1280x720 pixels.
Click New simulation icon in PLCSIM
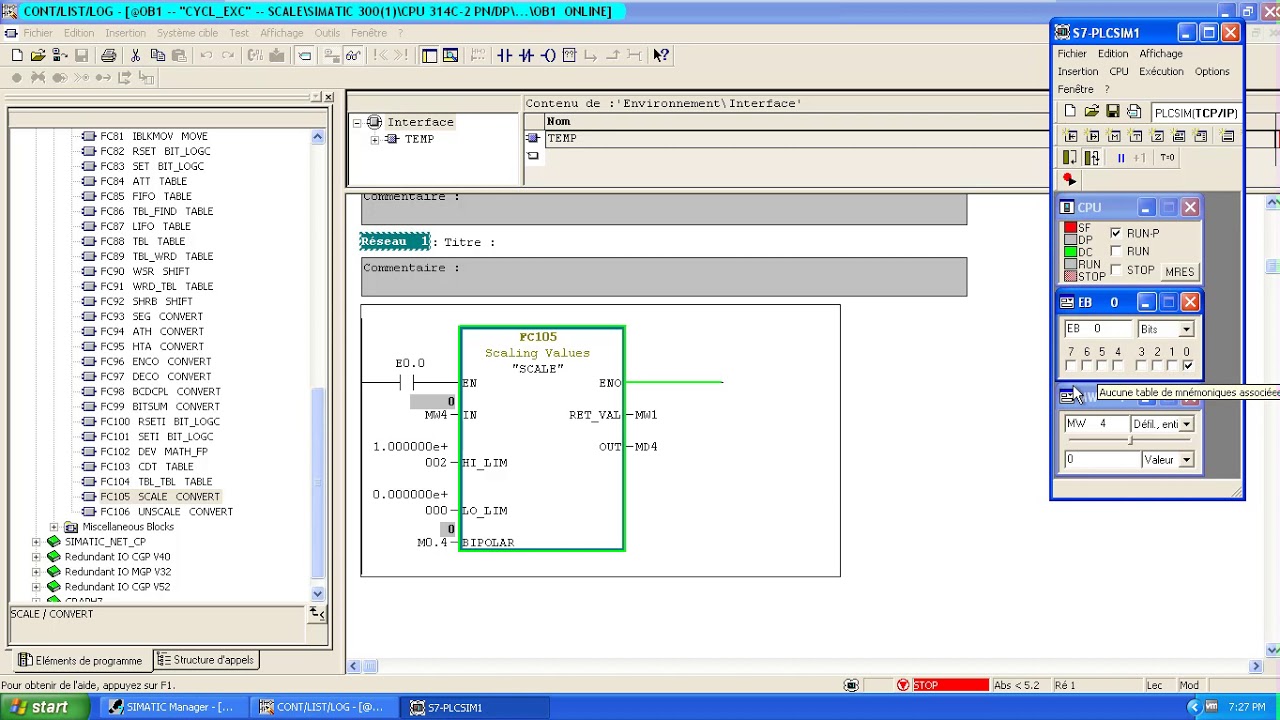pyautogui.click(x=1070, y=112)
